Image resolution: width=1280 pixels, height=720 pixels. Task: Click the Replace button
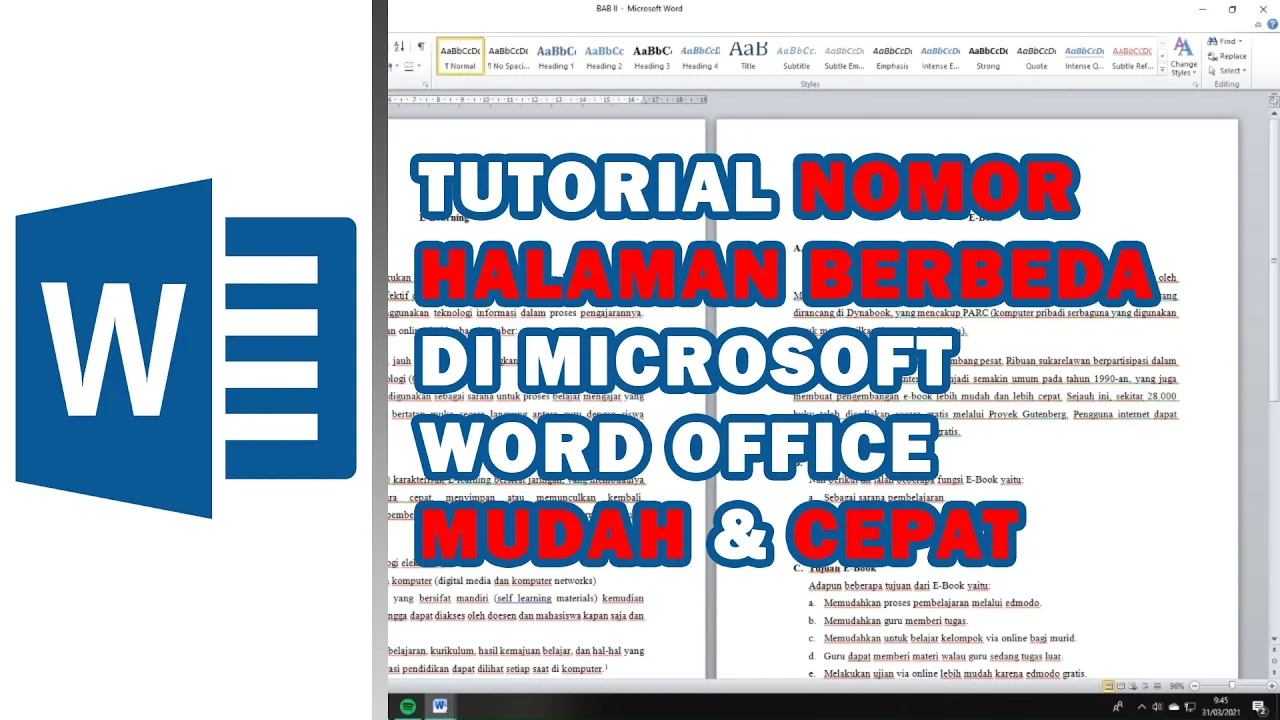1227,56
